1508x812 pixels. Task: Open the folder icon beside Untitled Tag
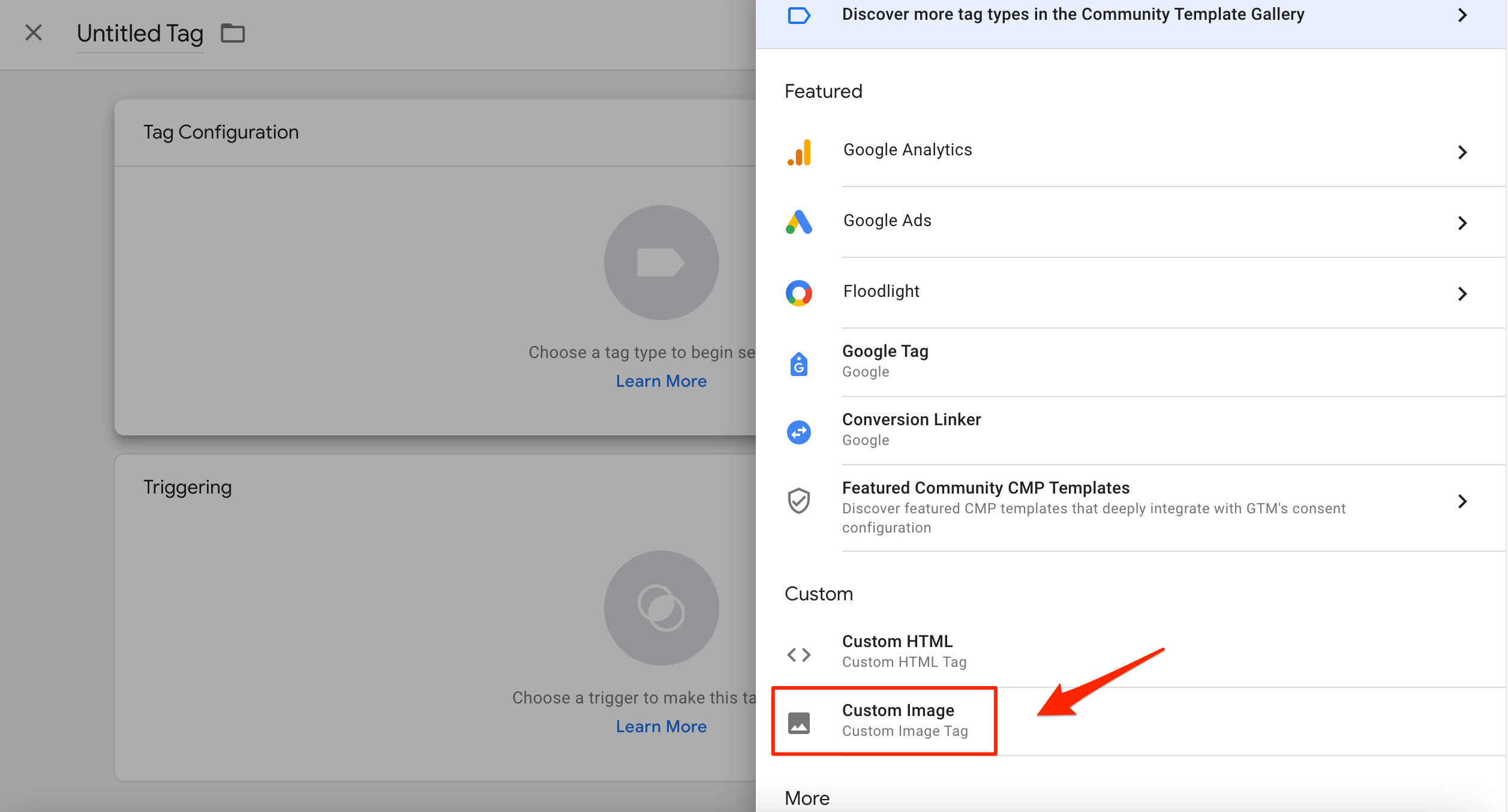(233, 33)
